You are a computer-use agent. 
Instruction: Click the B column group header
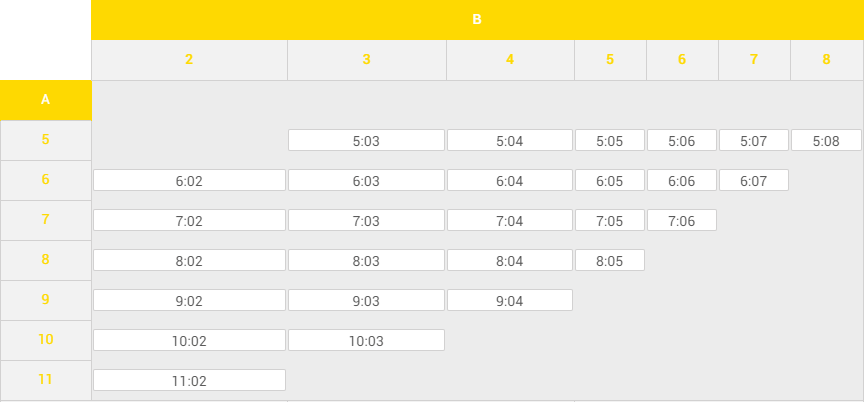tap(477, 19)
